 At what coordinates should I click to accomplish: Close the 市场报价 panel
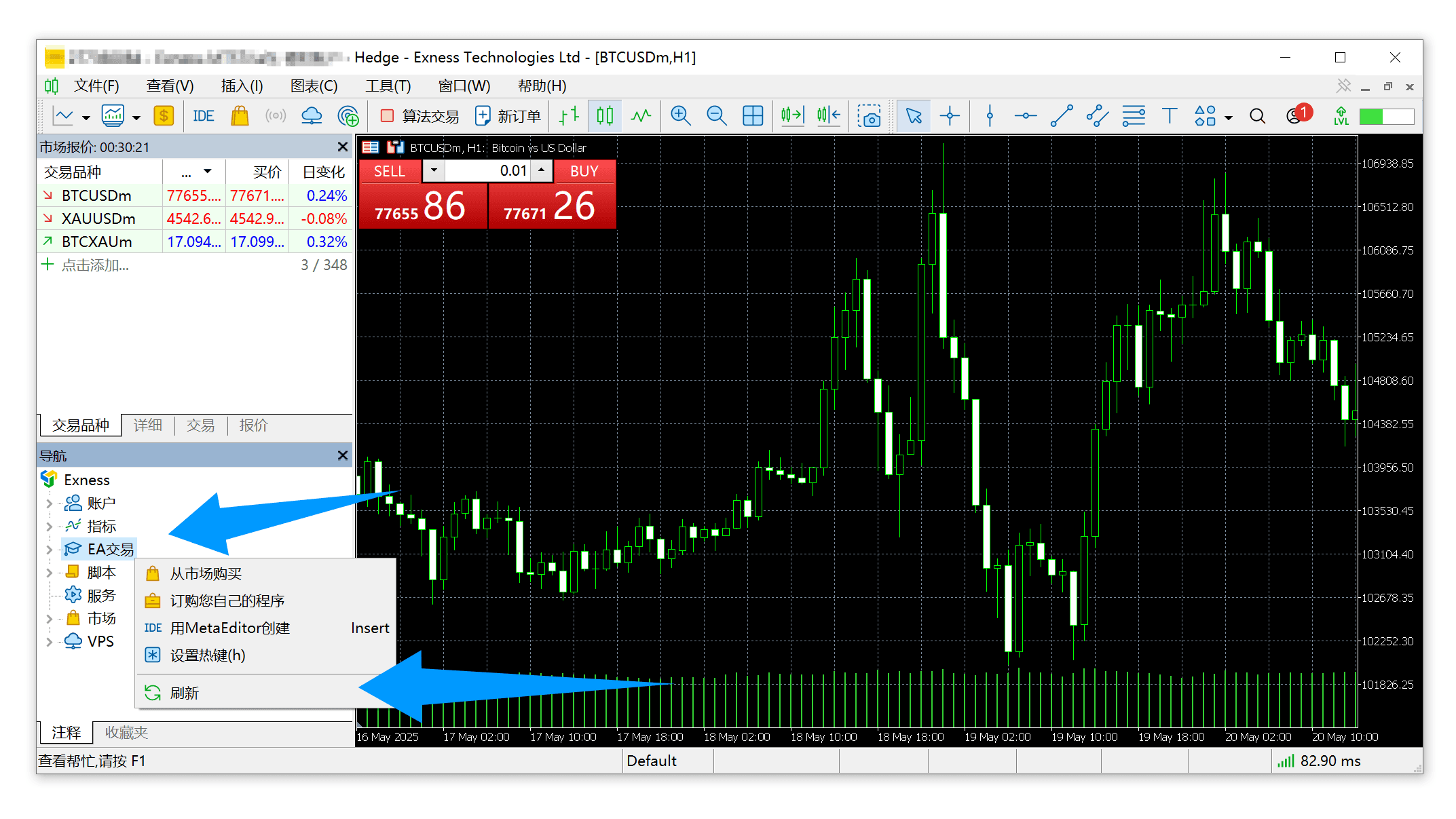343,147
